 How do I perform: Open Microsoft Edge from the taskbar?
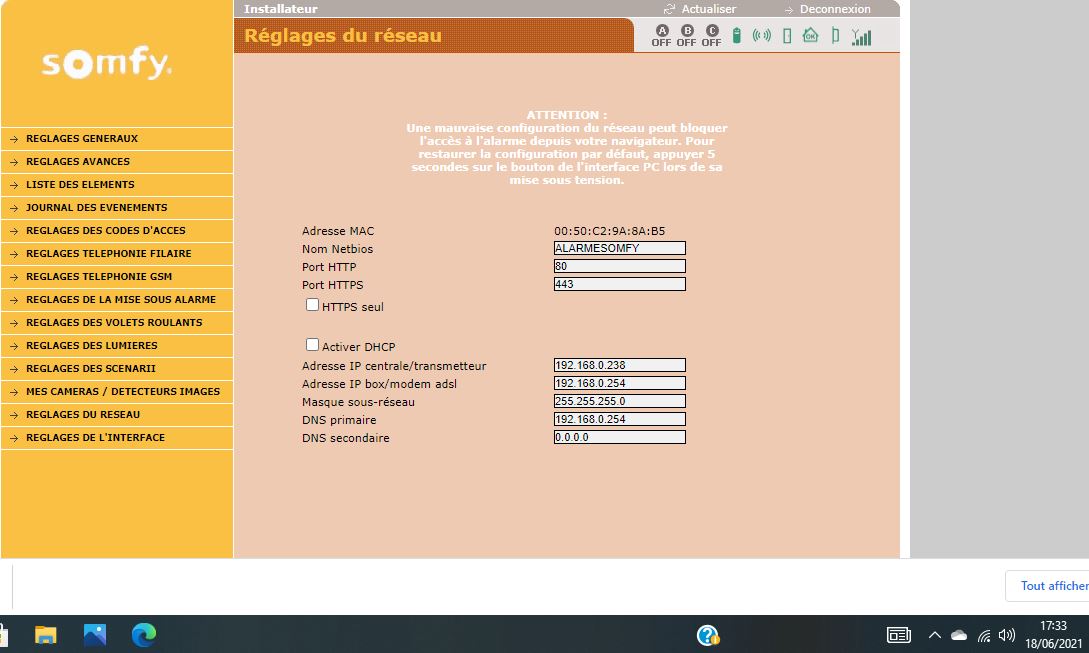(x=144, y=634)
